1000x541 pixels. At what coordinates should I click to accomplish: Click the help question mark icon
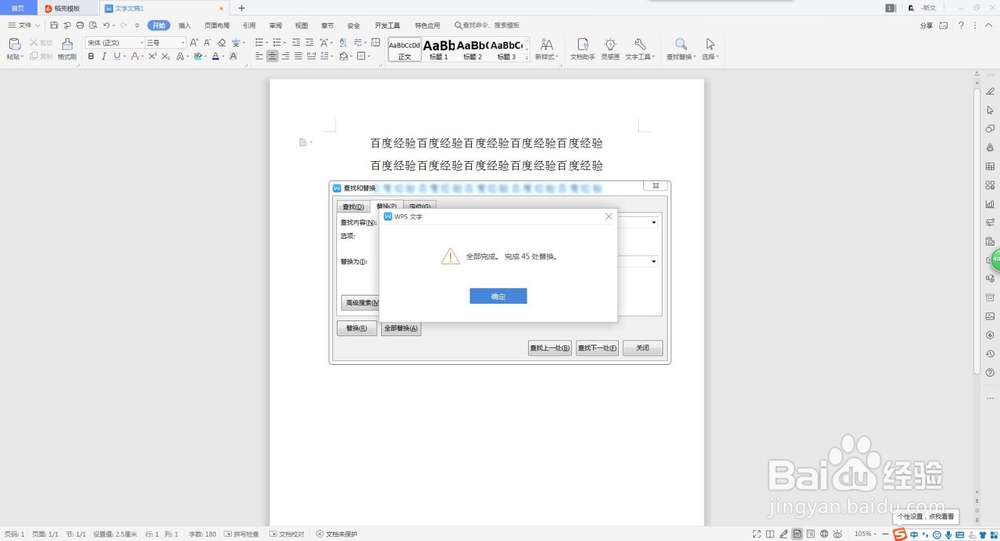(x=961, y=26)
